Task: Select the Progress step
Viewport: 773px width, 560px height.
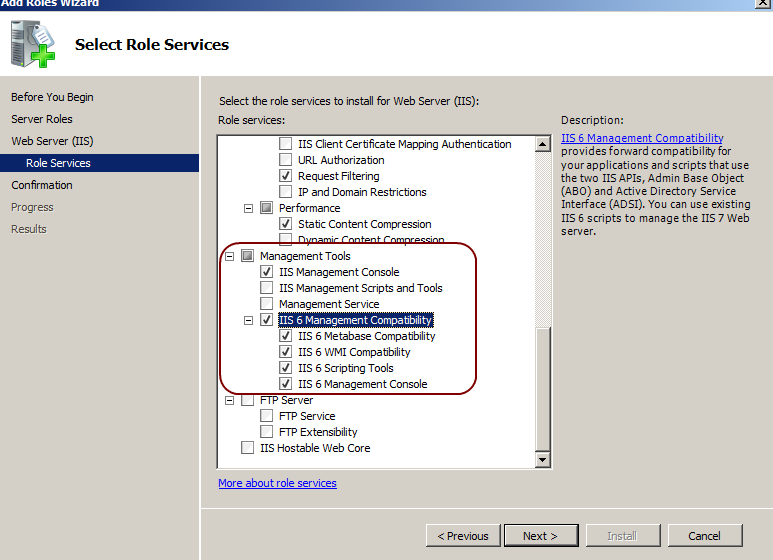Action: click(32, 207)
